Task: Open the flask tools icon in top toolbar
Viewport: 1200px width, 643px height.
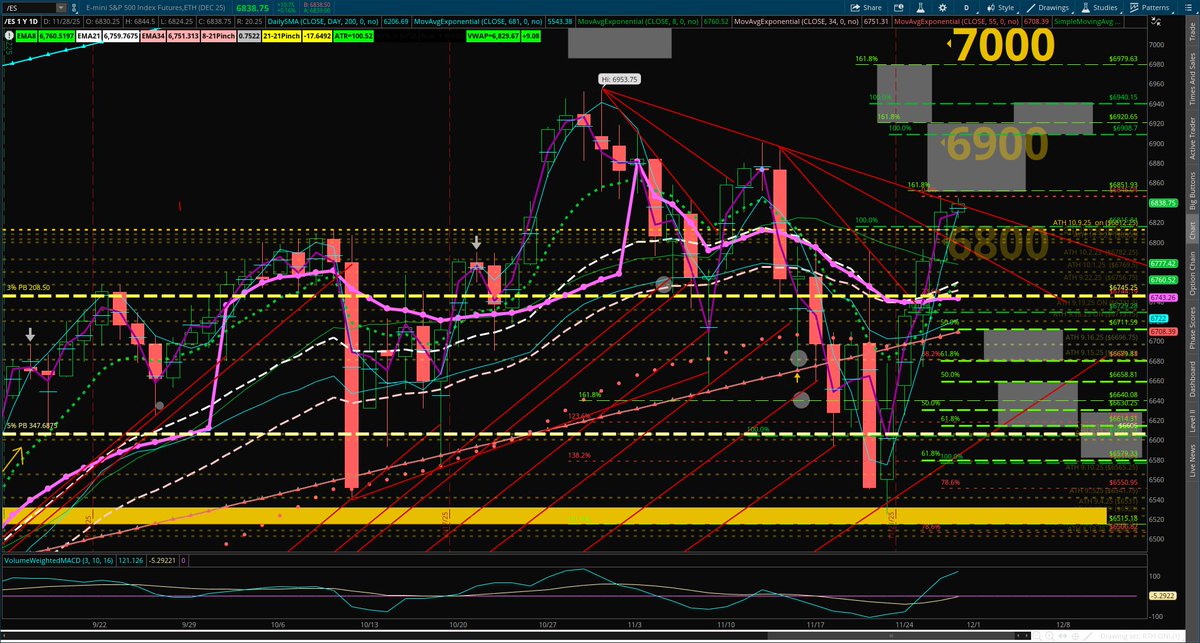Action: coord(920,7)
